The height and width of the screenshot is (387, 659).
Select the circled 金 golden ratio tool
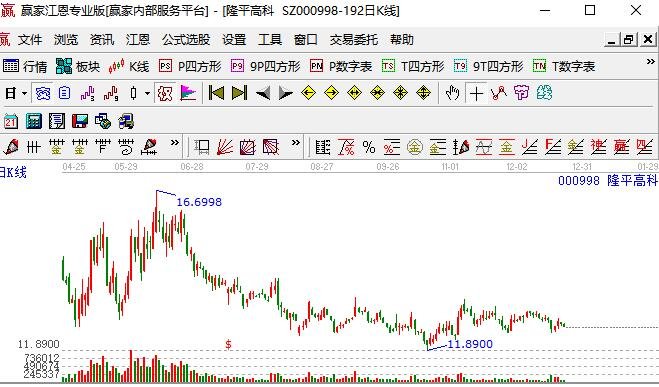pyautogui.click(x=414, y=147)
